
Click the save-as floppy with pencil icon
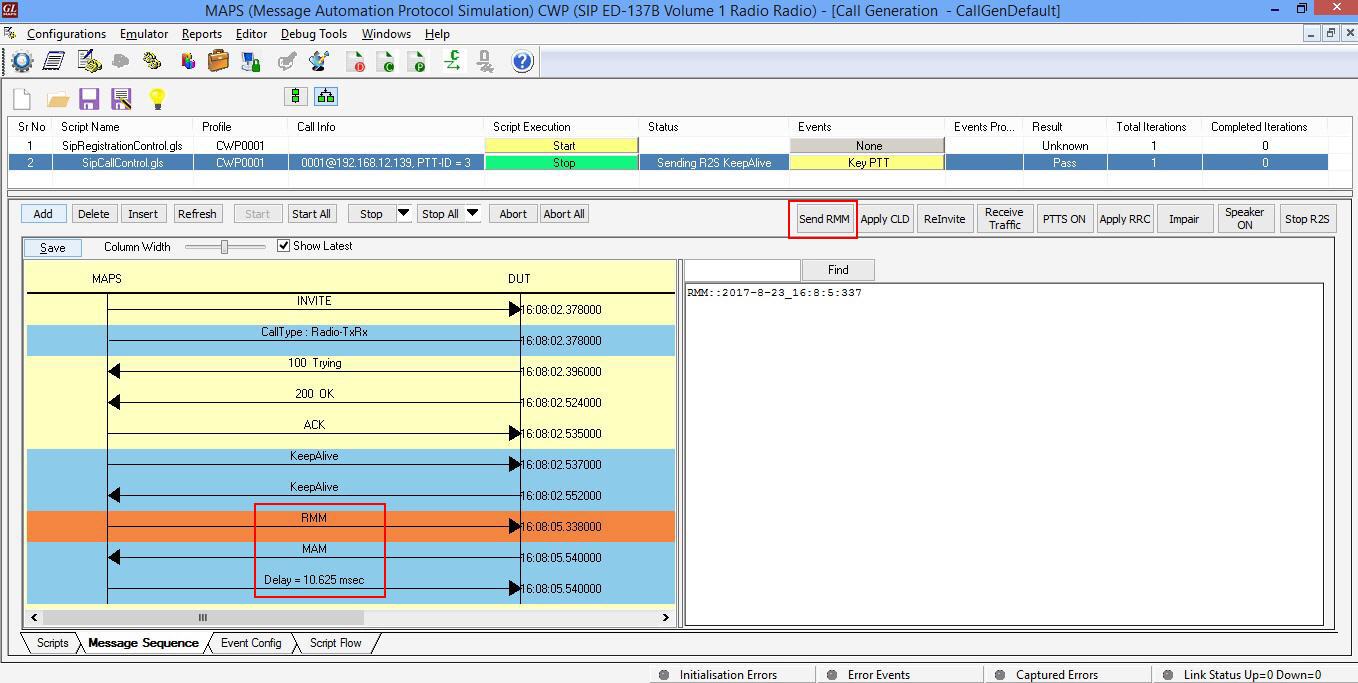tap(121, 98)
